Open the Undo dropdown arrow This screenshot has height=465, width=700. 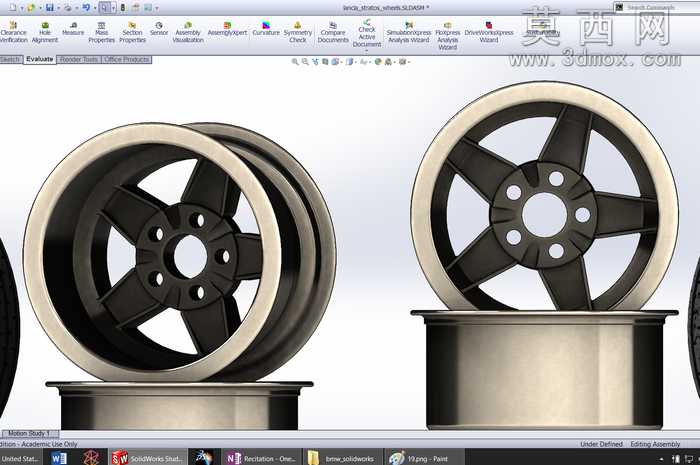[95, 8]
